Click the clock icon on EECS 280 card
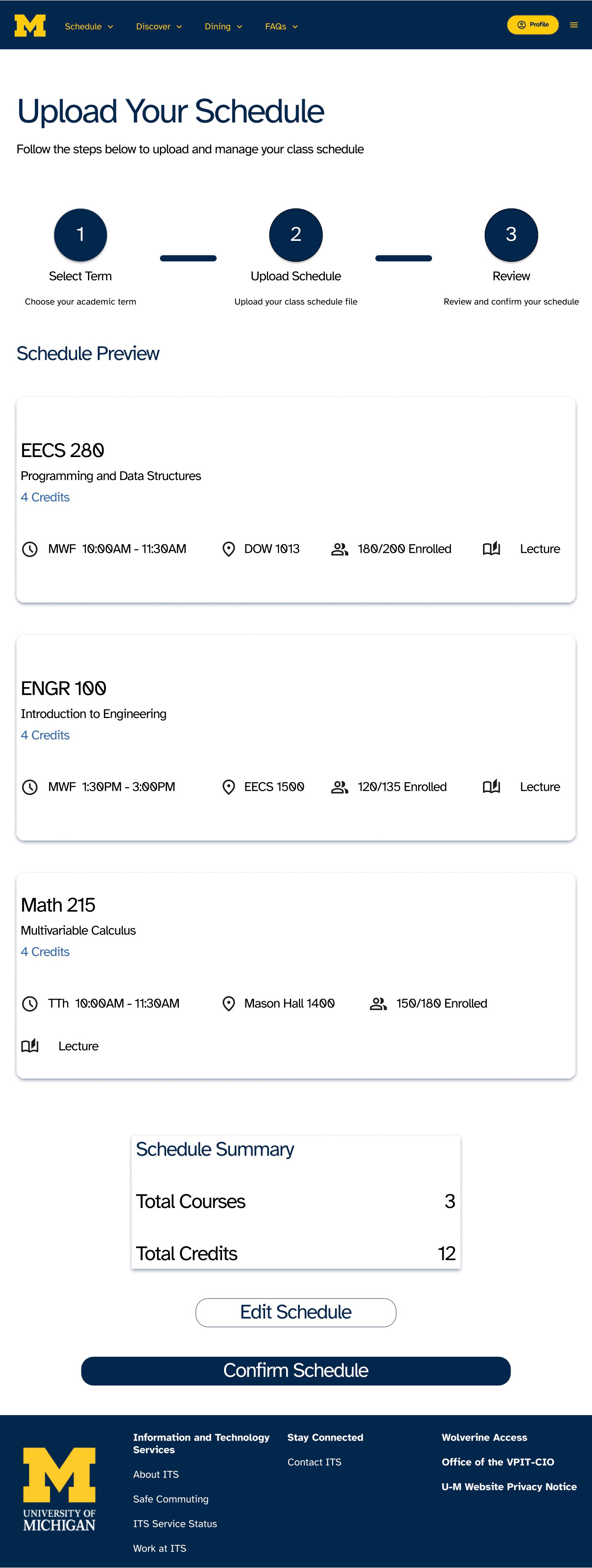Image resolution: width=592 pixels, height=1568 pixels. point(30,549)
